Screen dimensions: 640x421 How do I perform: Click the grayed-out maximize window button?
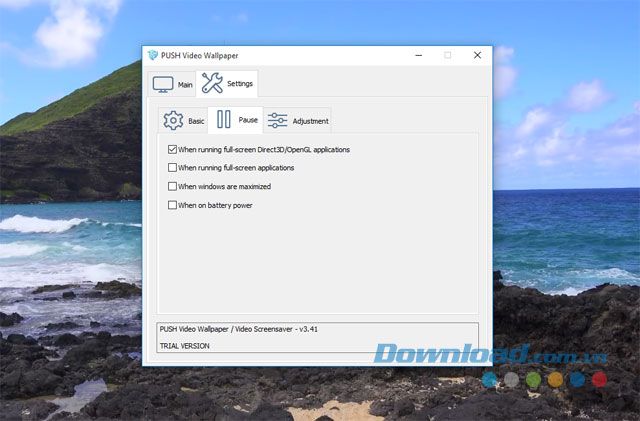point(447,55)
